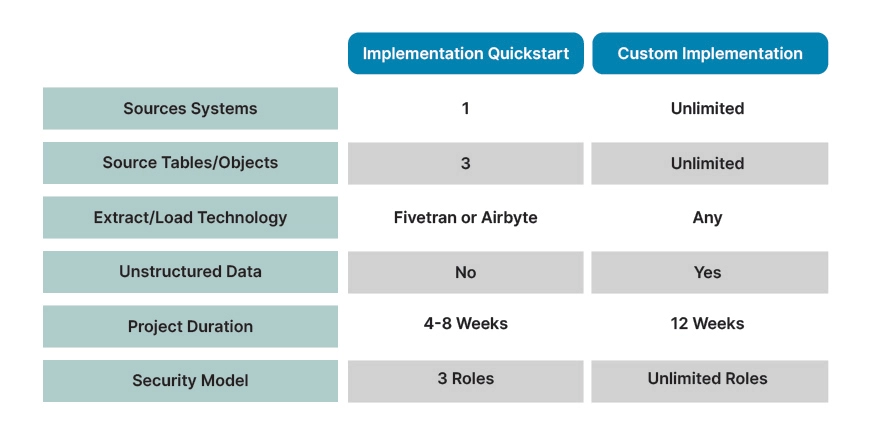Select the Custom Implementation header
Viewport: 870px width, 435px height.
click(710, 53)
